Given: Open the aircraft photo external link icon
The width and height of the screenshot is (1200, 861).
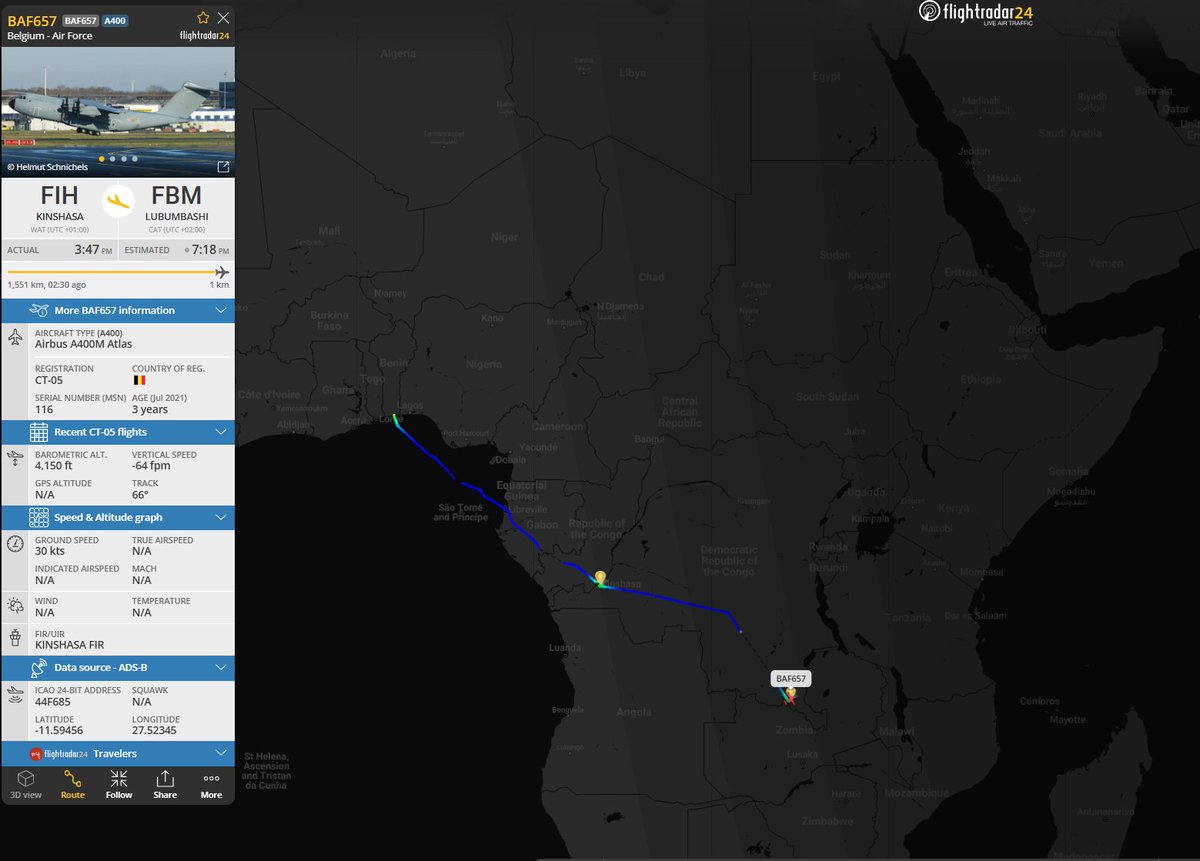Looking at the screenshot, I should pyautogui.click(x=223, y=167).
